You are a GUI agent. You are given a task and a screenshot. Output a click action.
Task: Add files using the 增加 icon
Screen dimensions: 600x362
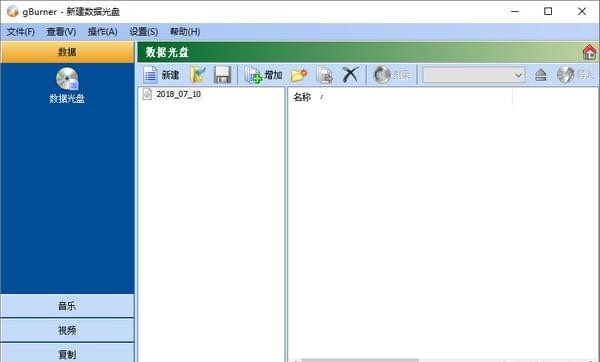pyautogui.click(x=253, y=75)
